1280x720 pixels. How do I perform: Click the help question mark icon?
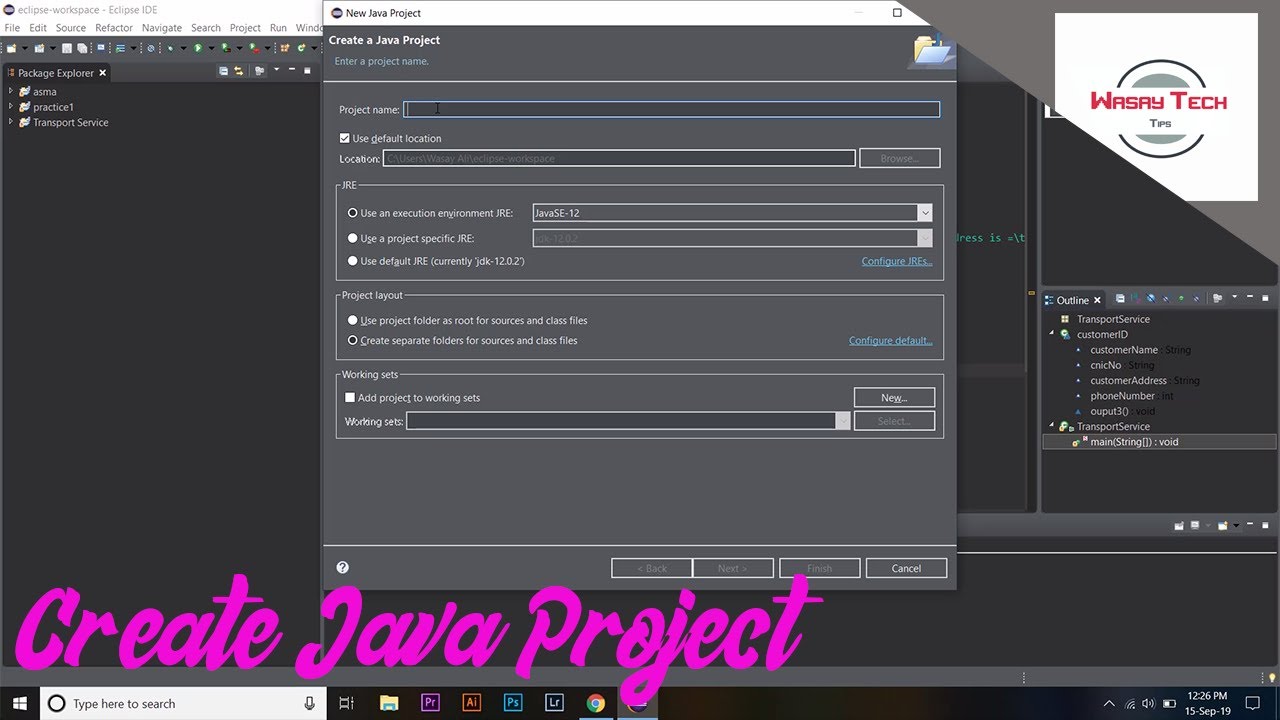(x=343, y=567)
